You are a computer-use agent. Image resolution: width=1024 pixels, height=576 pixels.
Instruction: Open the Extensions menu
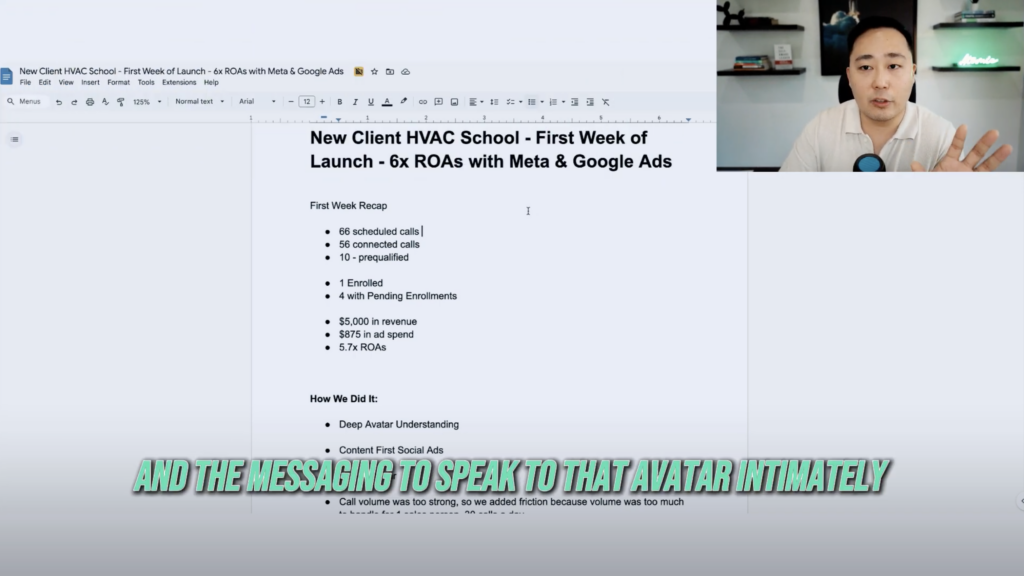coord(177,81)
